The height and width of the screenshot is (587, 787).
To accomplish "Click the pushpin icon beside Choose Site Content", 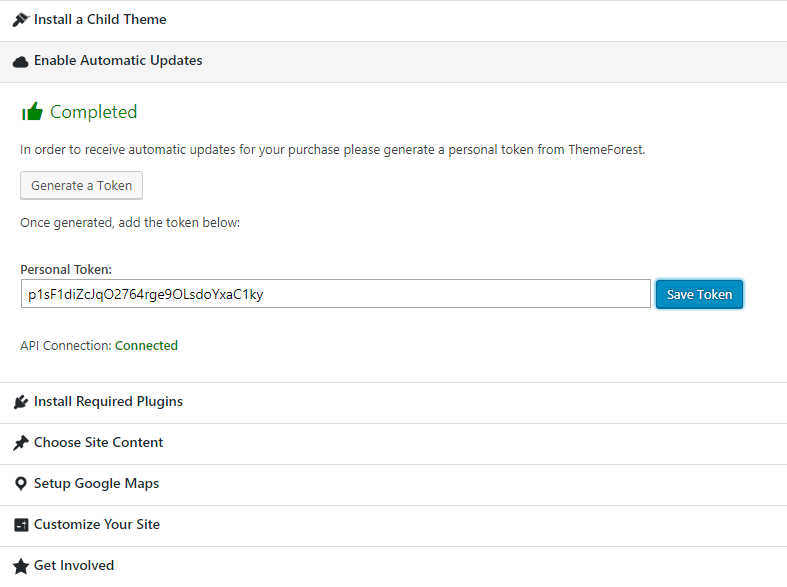I will point(20,443).
